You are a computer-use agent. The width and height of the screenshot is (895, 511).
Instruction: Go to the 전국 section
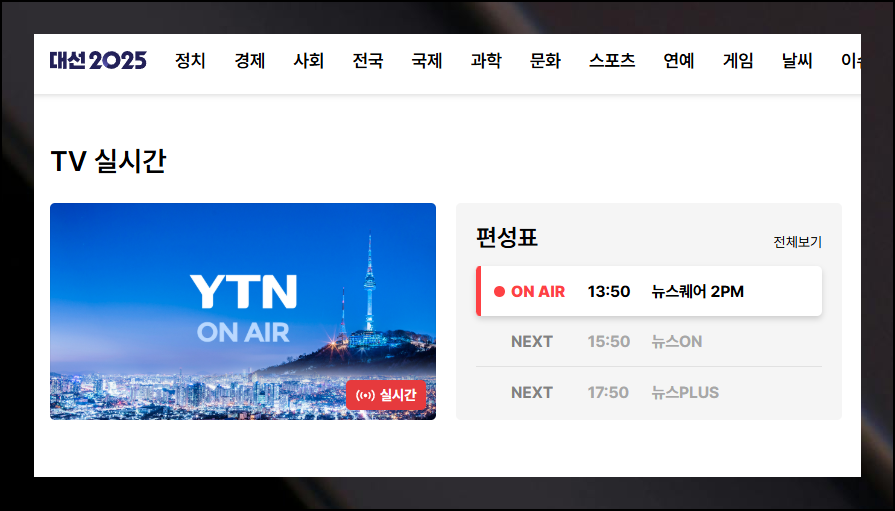coord(368,61)
